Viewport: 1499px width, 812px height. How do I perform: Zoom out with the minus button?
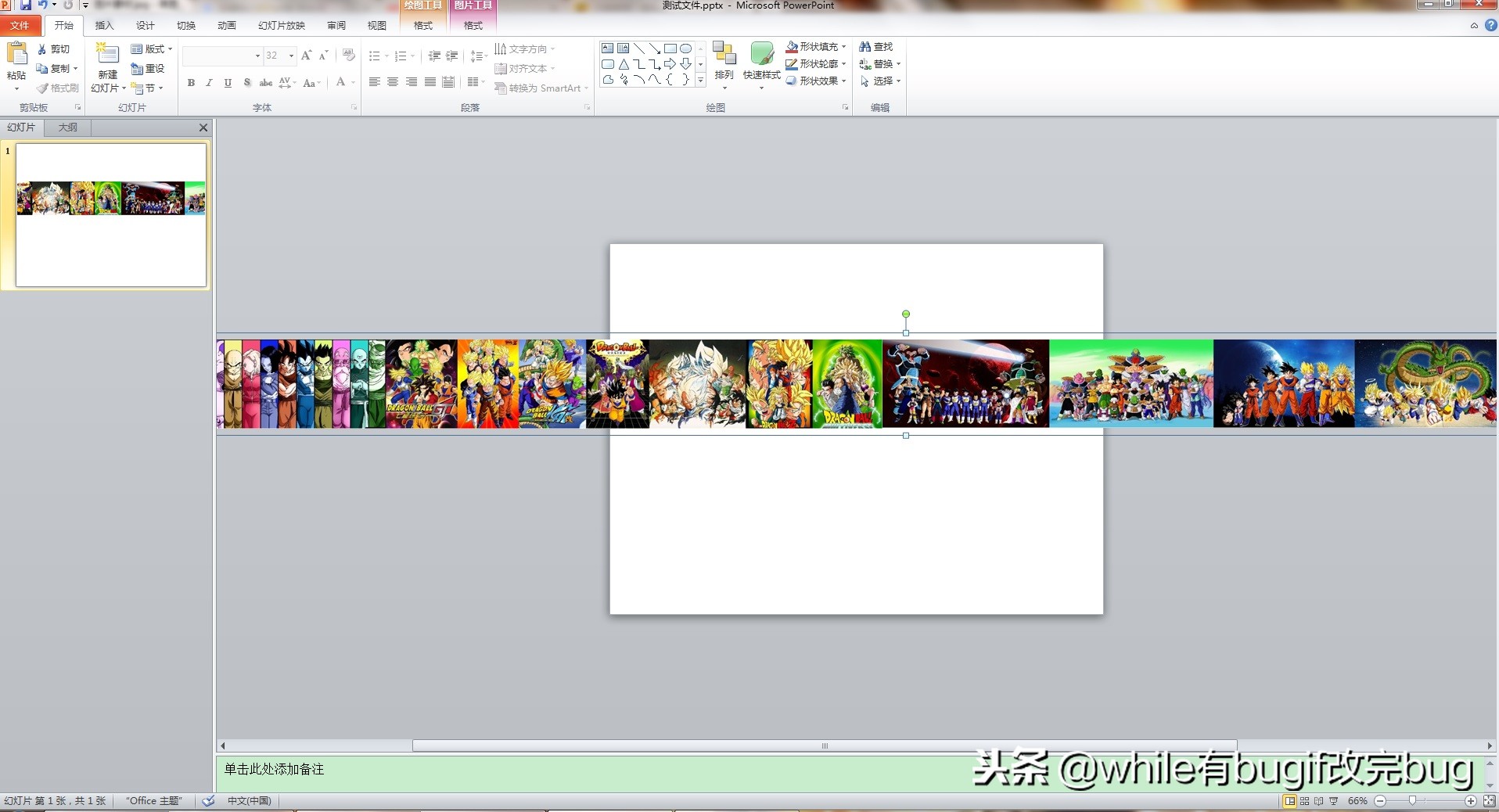coord(1381,801)
